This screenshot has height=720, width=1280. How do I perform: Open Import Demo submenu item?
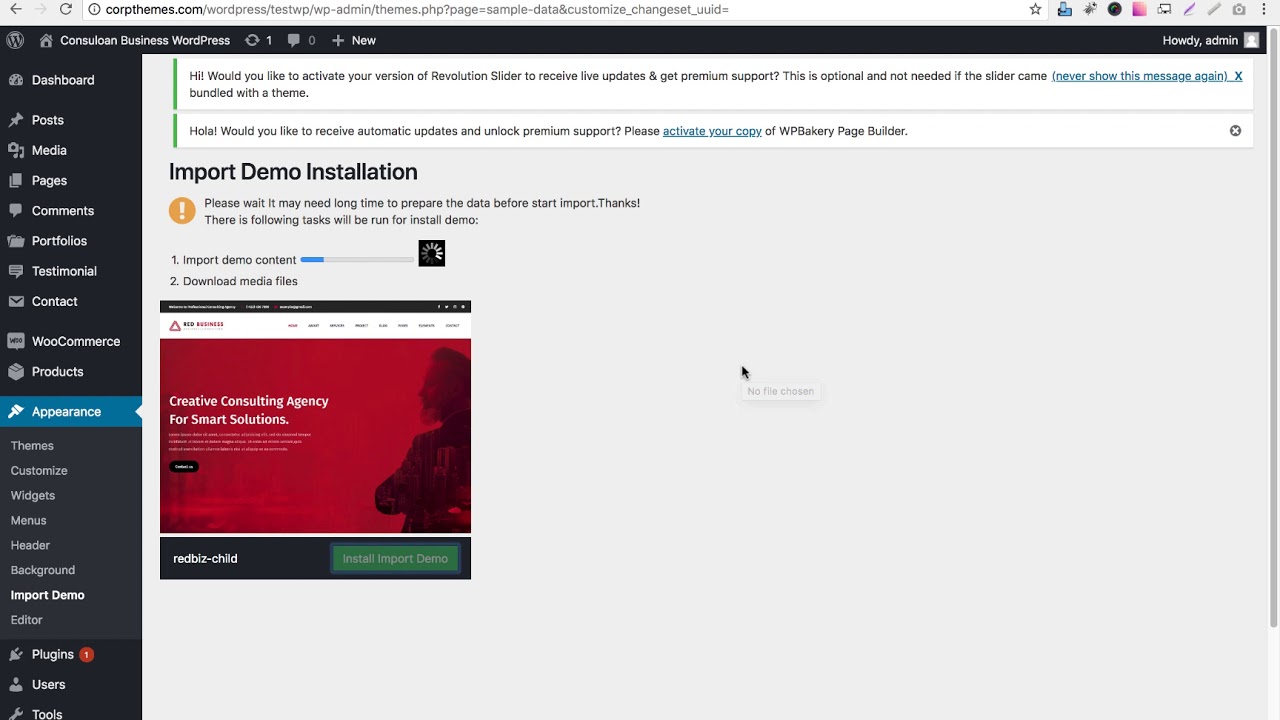(47, 595)
